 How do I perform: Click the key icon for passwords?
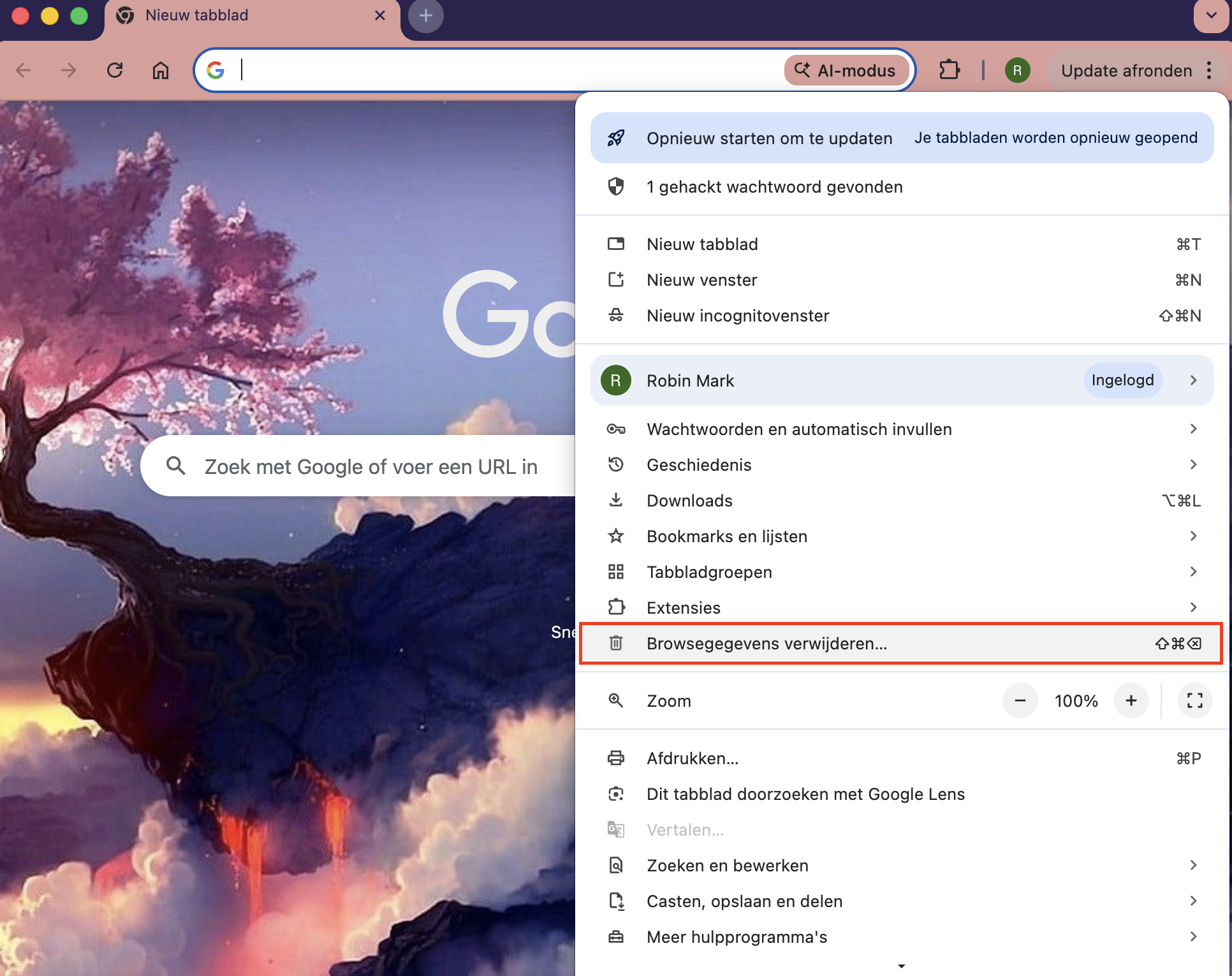click(x=616, y=429)
